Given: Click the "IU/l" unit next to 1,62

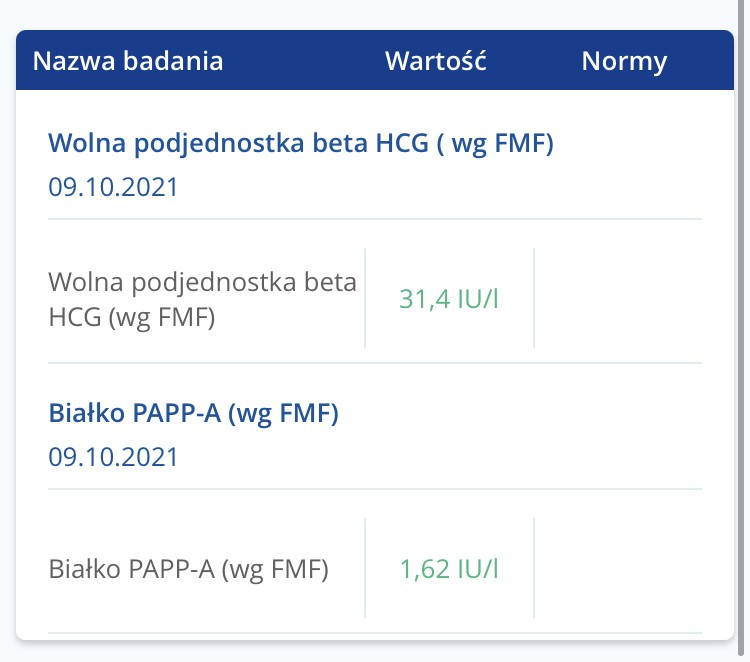Looking at the screenshot, I should tap(475, 570).
